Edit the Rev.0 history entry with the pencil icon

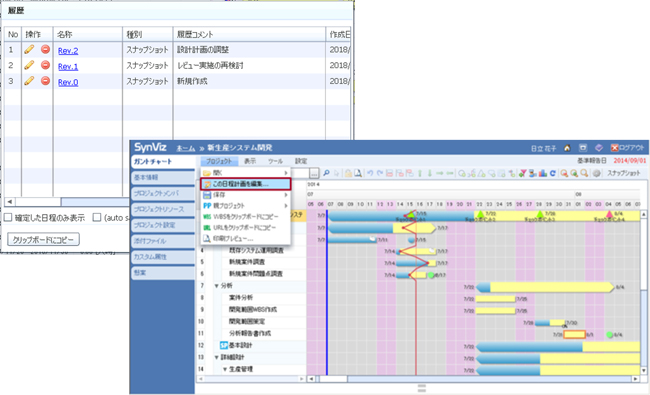29,81
